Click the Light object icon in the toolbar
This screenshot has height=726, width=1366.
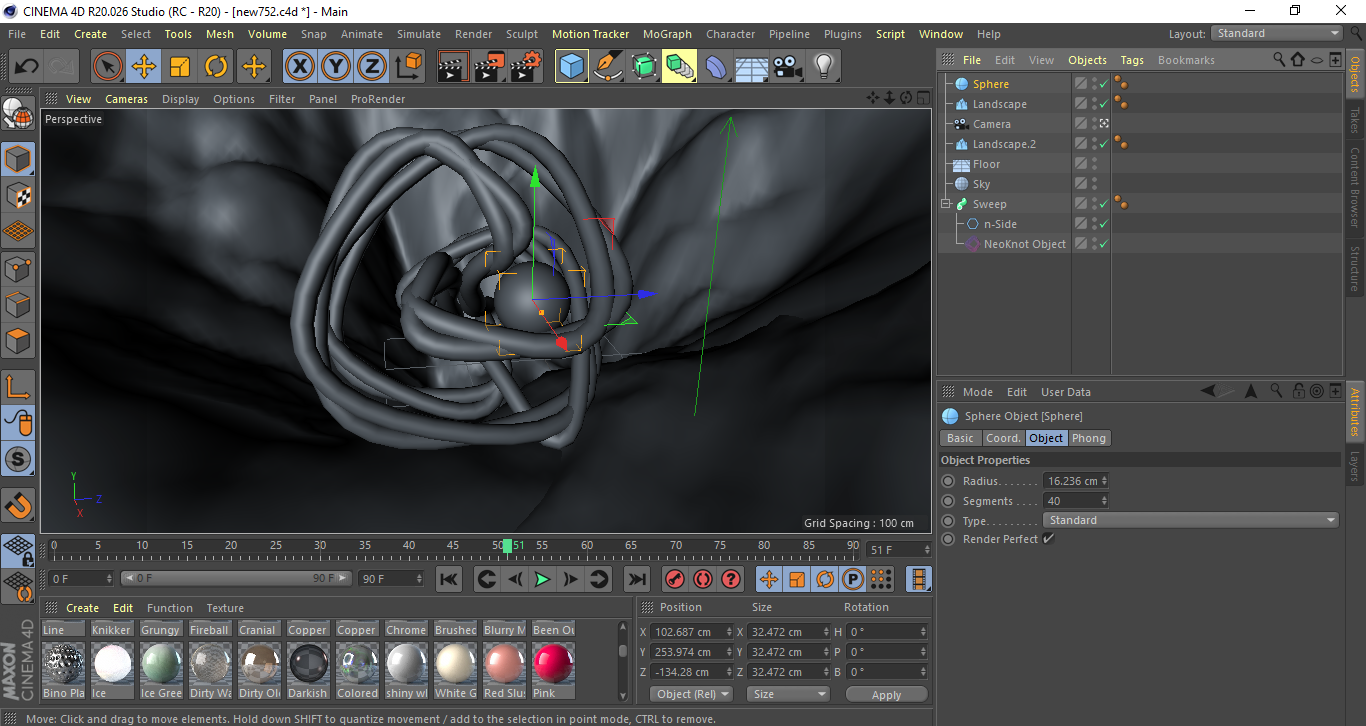[x=823, y=66]
